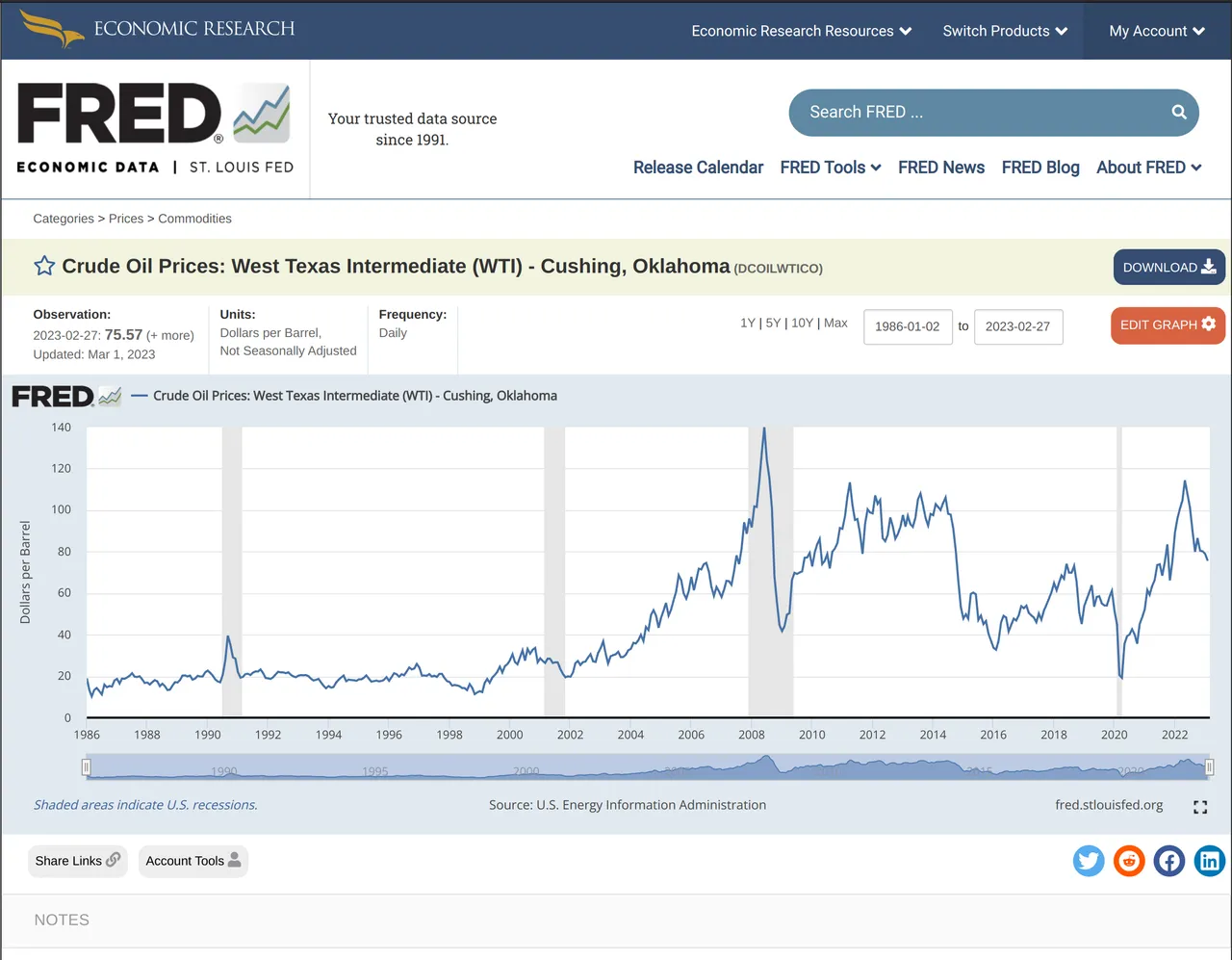Open the graph in fullscreen mode
This screenshot has height=960, width=1232.
[1200, 807]
